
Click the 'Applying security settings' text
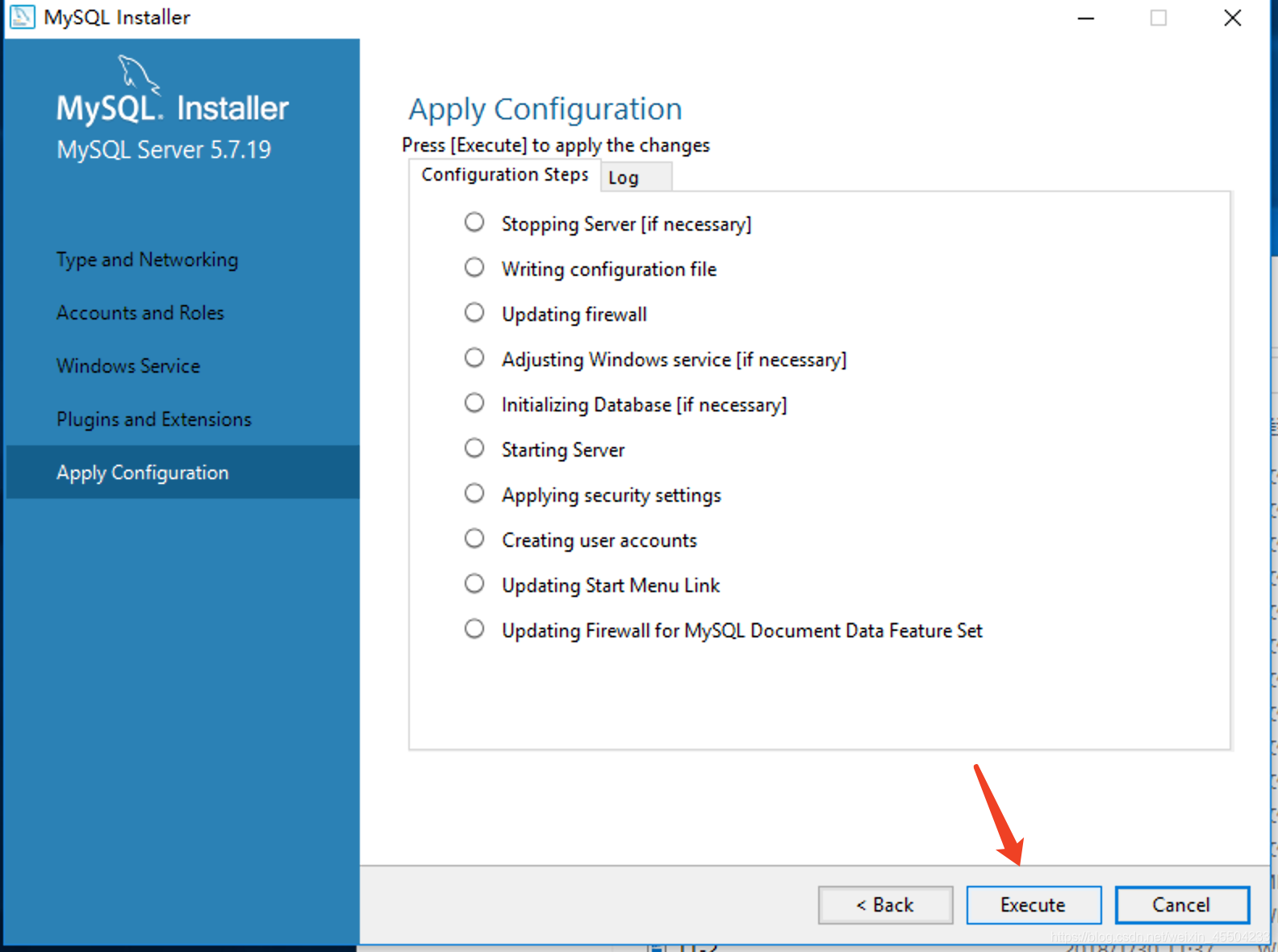tap(612, 495)
